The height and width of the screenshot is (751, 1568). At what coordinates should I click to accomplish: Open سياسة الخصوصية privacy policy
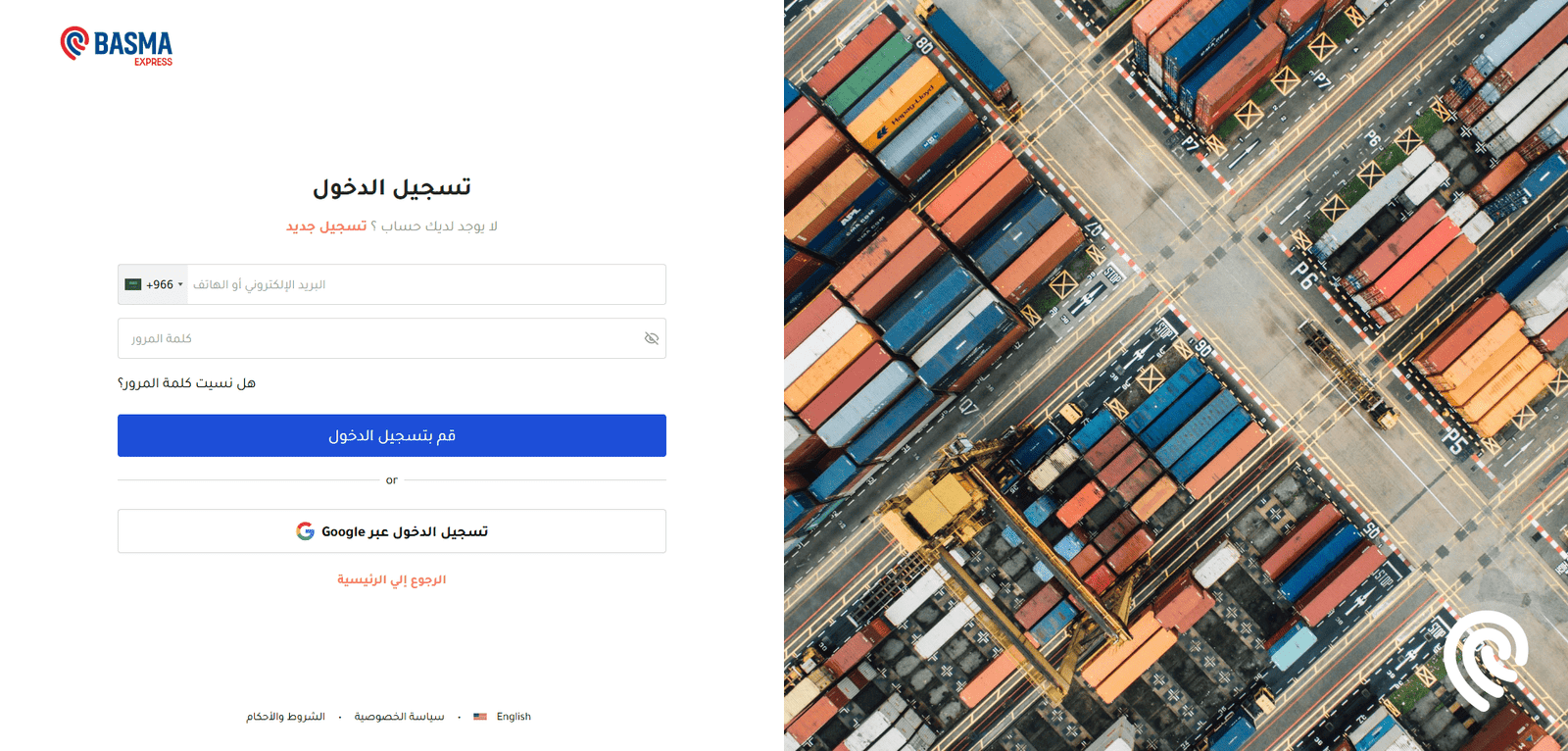(399, 717)
